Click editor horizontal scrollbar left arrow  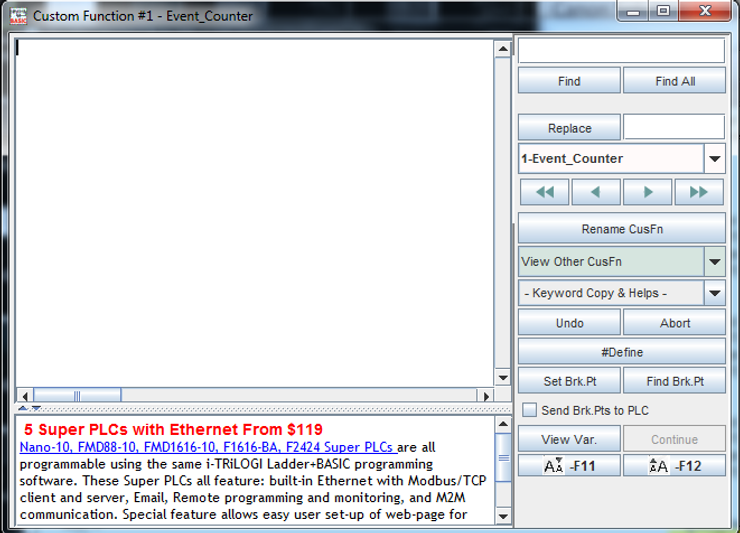(25, 396)
